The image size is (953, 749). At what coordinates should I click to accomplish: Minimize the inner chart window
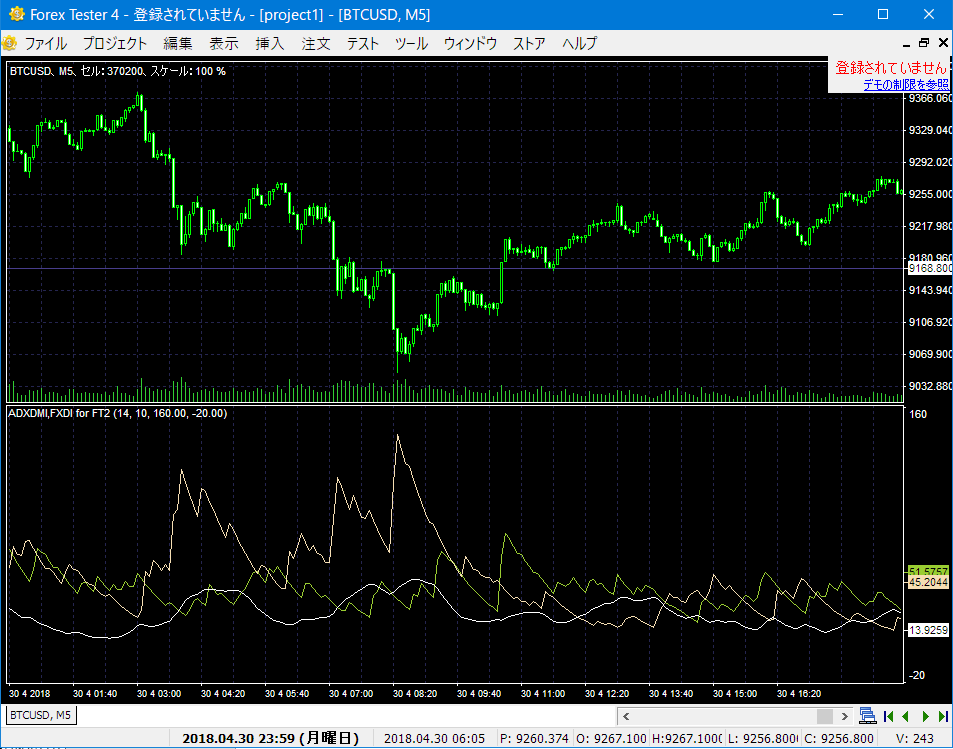click(906, 44)
